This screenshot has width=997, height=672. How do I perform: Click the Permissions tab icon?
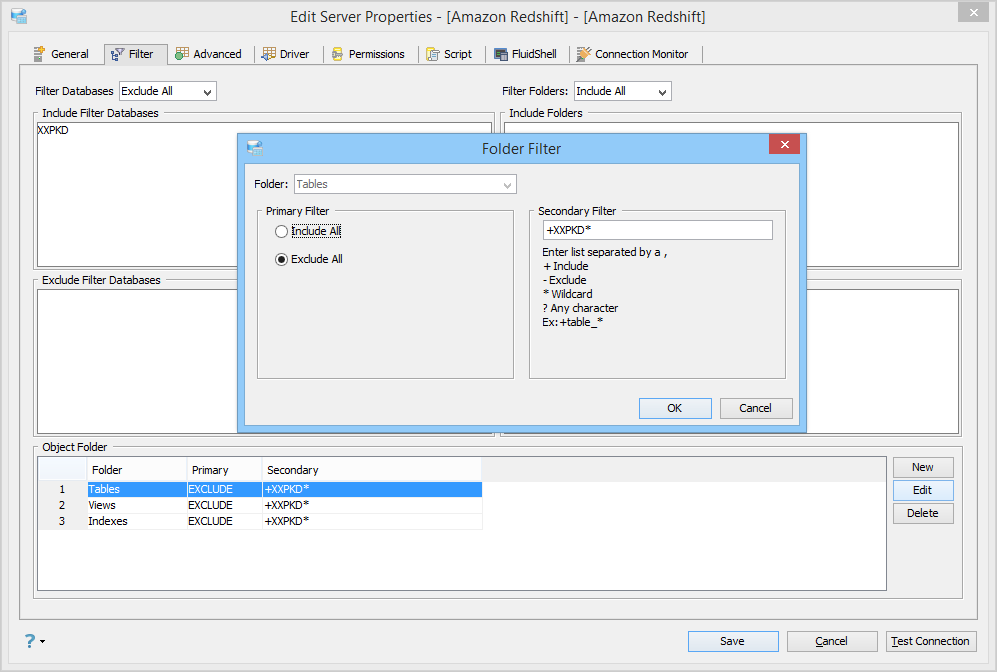tap(338, 54)
